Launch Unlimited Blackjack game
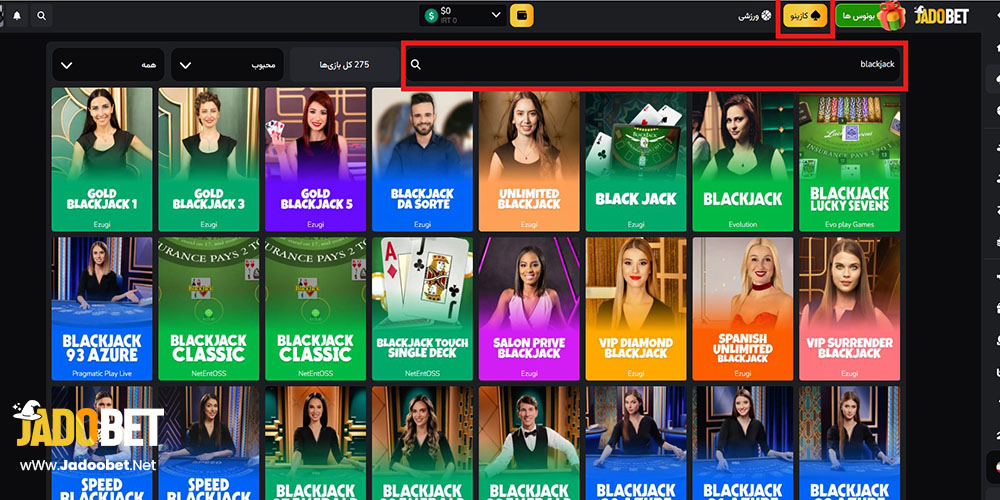 point(529,159)
